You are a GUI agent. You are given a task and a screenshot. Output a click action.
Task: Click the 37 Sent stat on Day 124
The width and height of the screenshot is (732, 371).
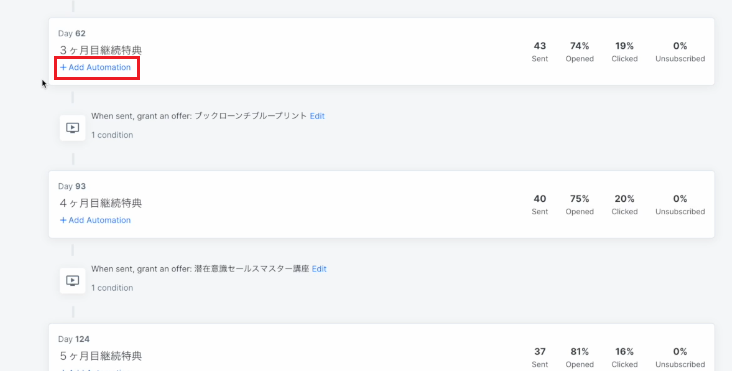540,357
